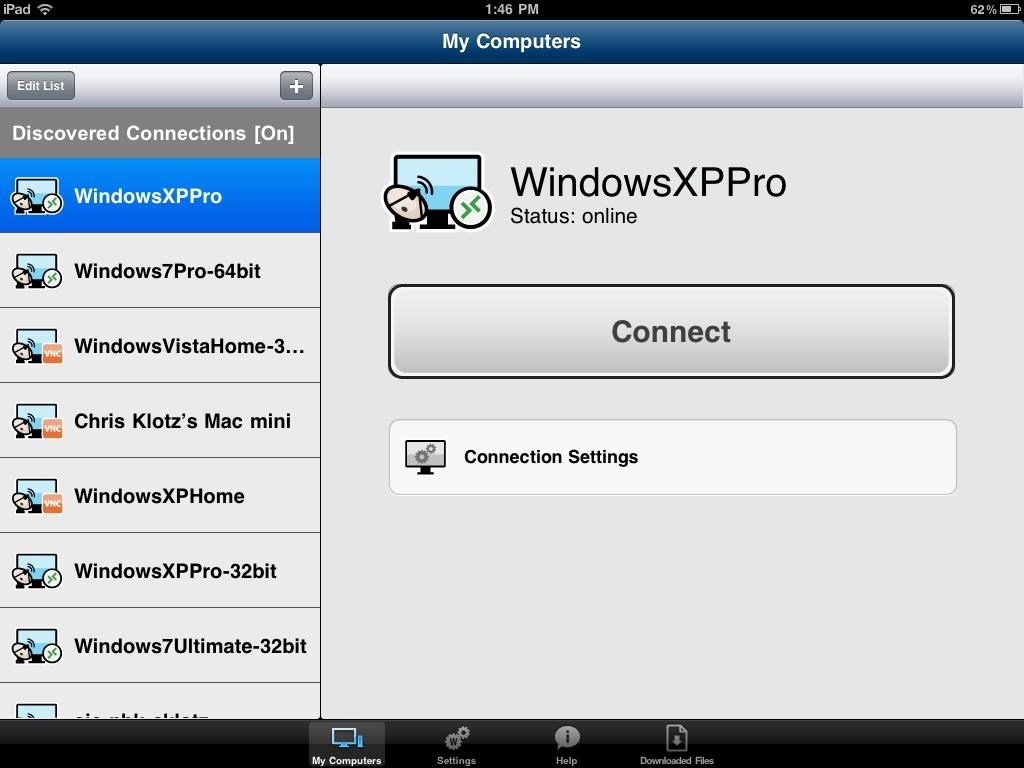
Task: Open Downloaded Files tab
Action: pos(677,744)
